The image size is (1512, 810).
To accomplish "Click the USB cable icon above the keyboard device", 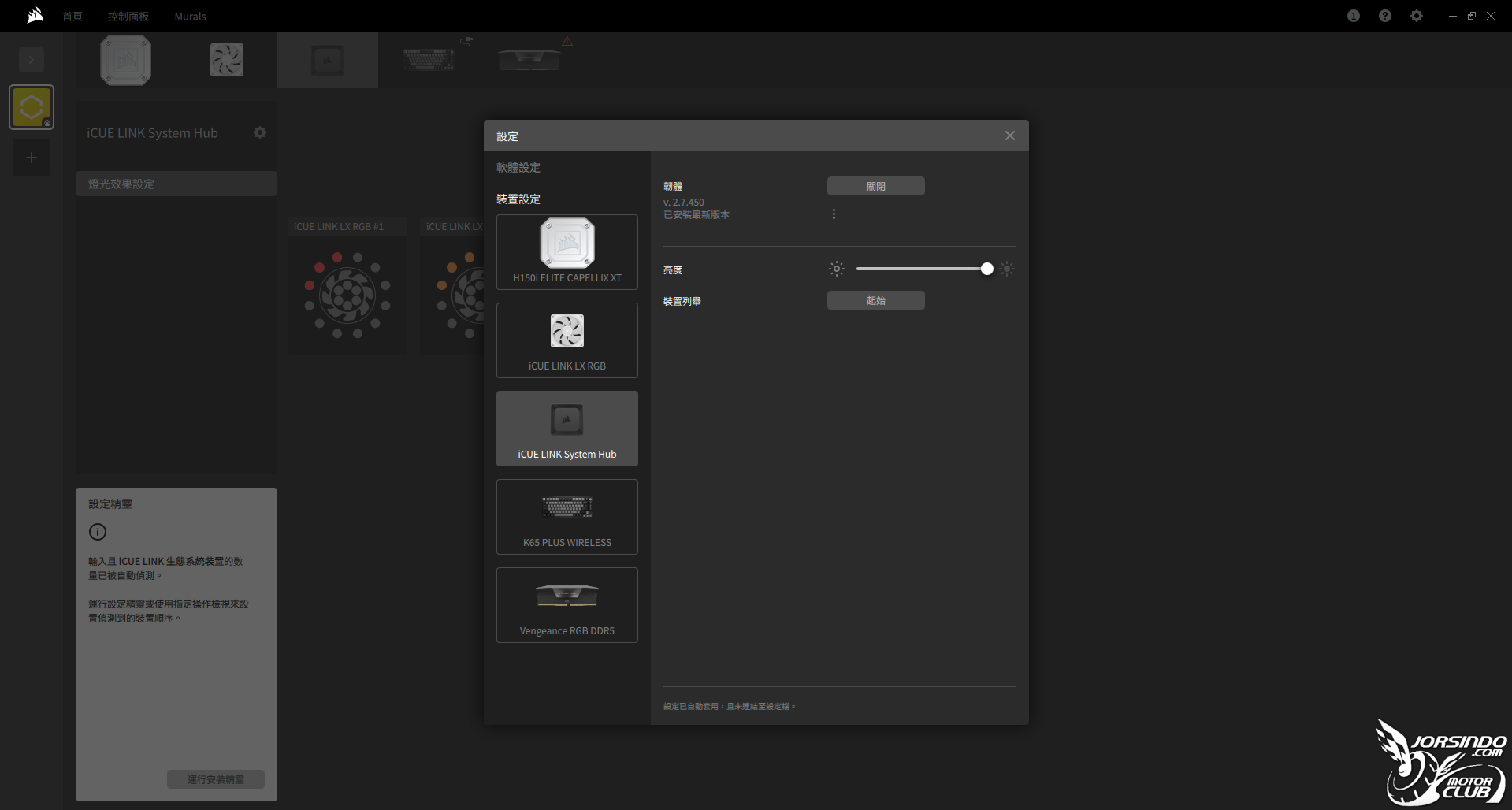I will (x=466, y=40).
